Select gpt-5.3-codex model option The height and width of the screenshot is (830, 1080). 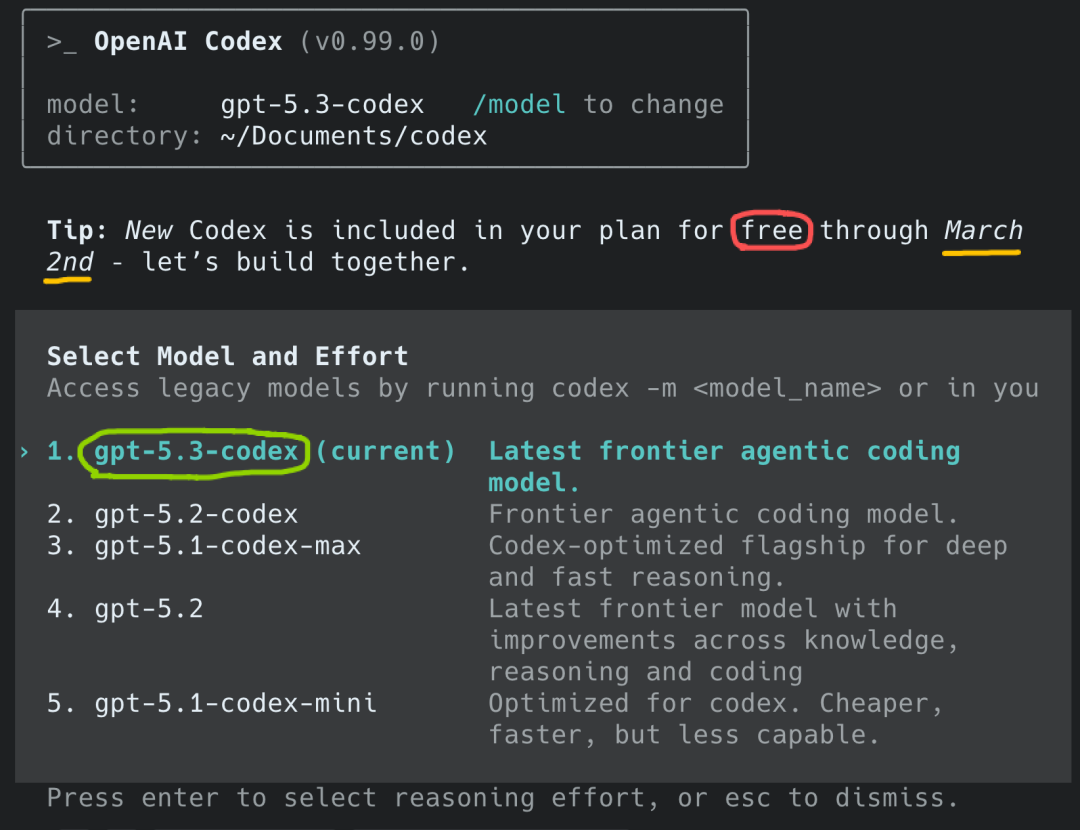coord(196,451)
